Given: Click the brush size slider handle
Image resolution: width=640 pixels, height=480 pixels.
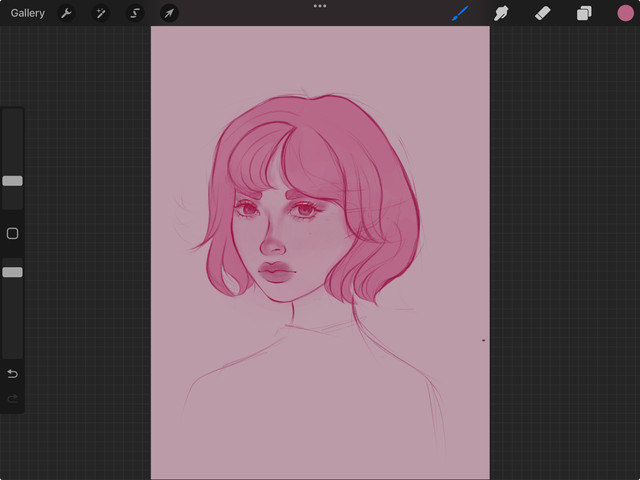Looking at the screenshot, I should click(12, 181).
